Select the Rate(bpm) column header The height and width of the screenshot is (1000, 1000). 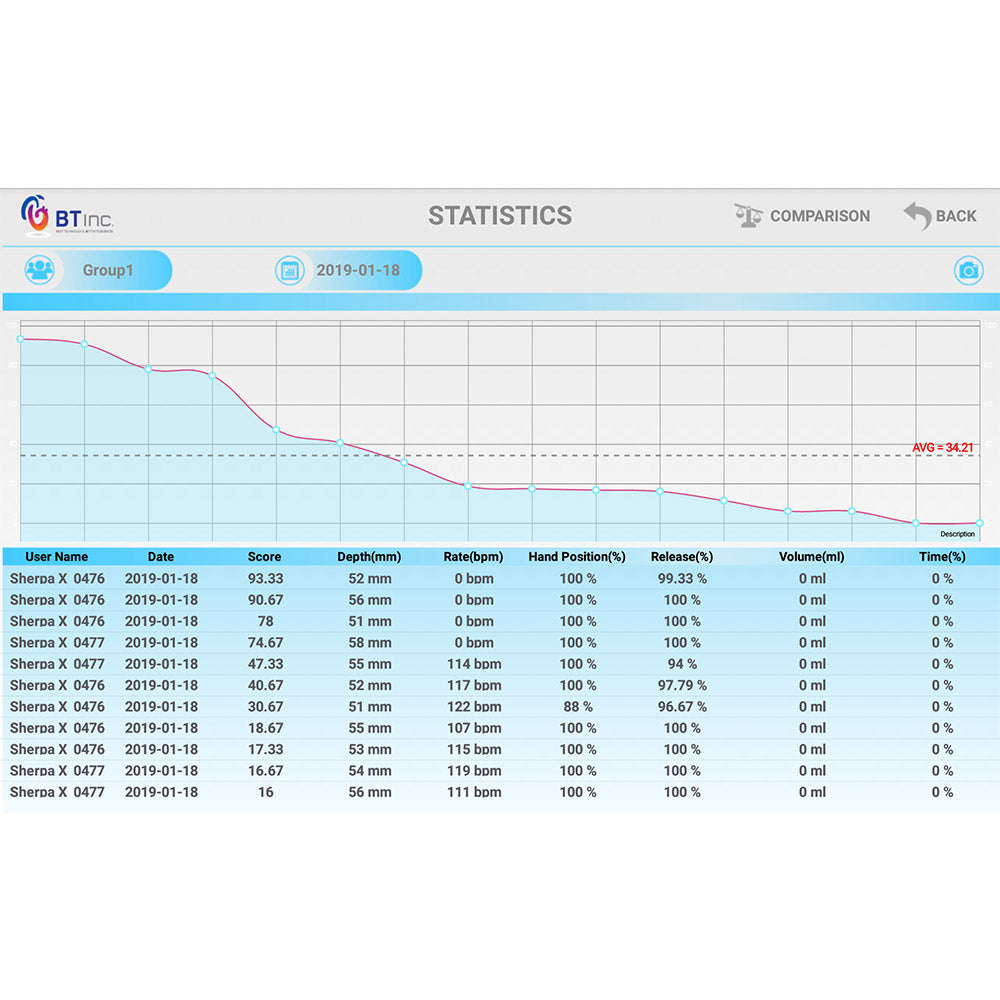point(473,557)
